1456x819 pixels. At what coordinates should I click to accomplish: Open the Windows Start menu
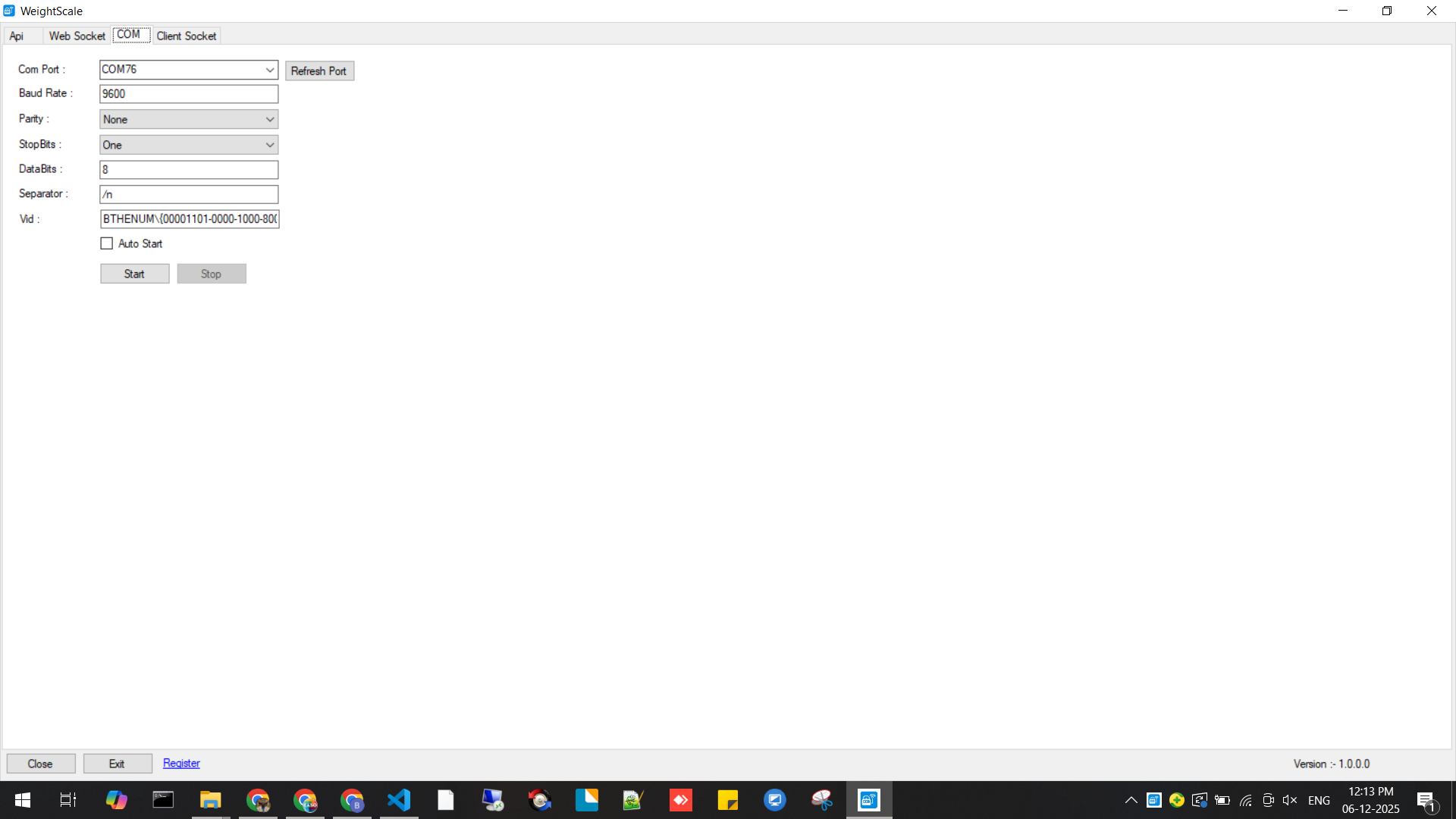coord(22,800)
